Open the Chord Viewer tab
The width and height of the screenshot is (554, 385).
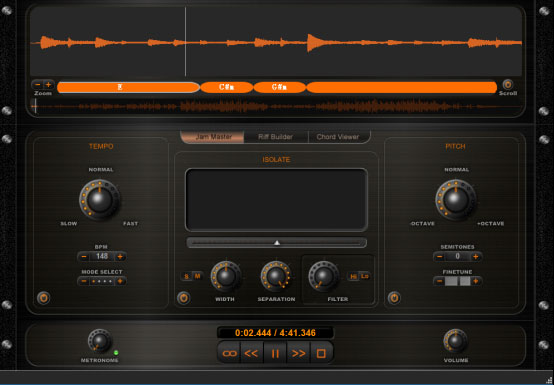tap(338, 137)
